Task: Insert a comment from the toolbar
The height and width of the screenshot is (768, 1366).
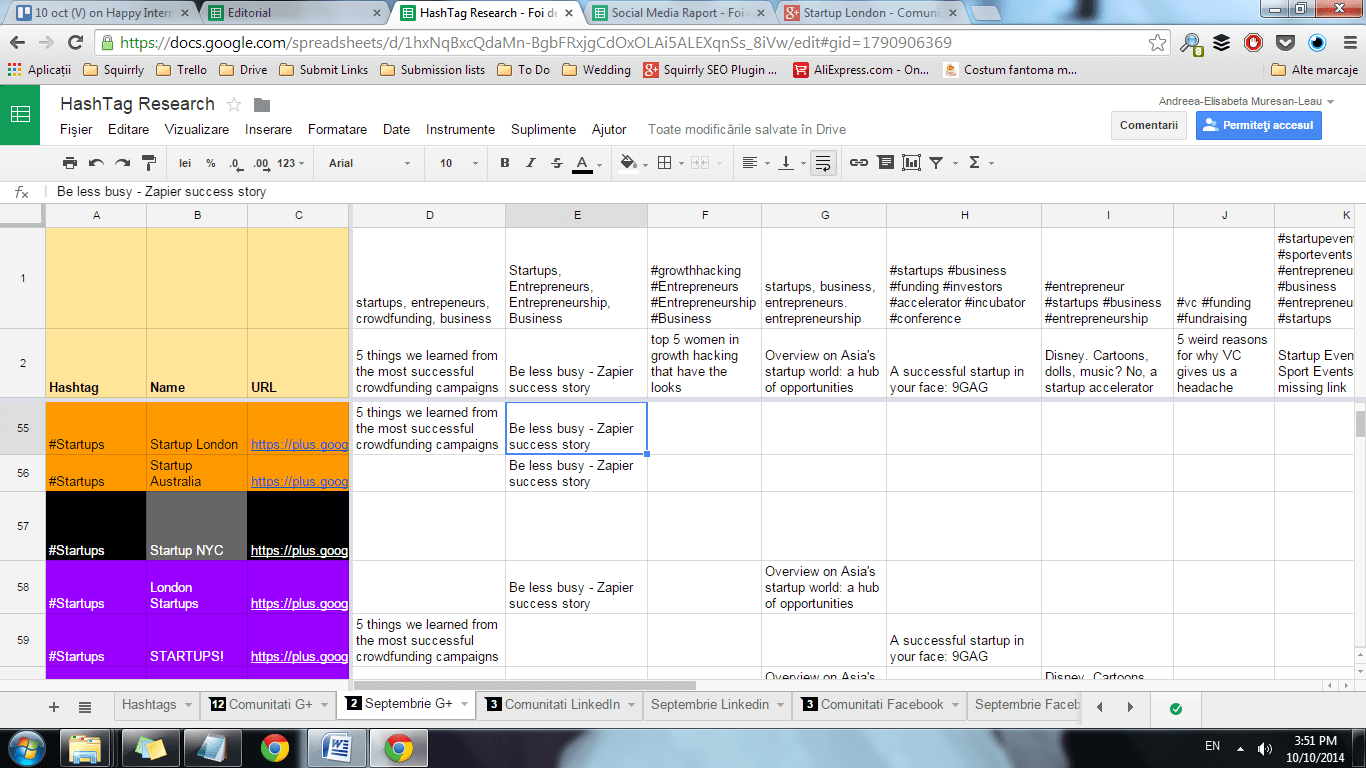Action: 885,163
